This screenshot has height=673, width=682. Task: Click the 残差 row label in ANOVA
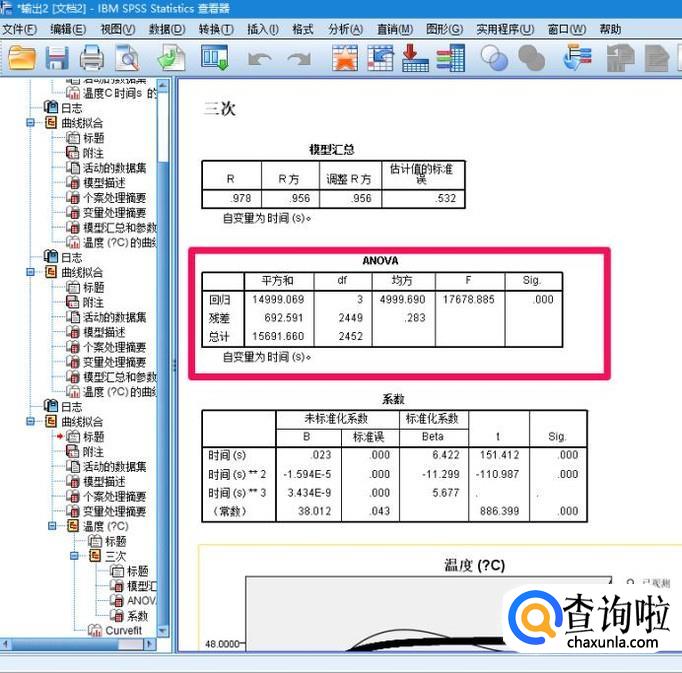(219, 318)
